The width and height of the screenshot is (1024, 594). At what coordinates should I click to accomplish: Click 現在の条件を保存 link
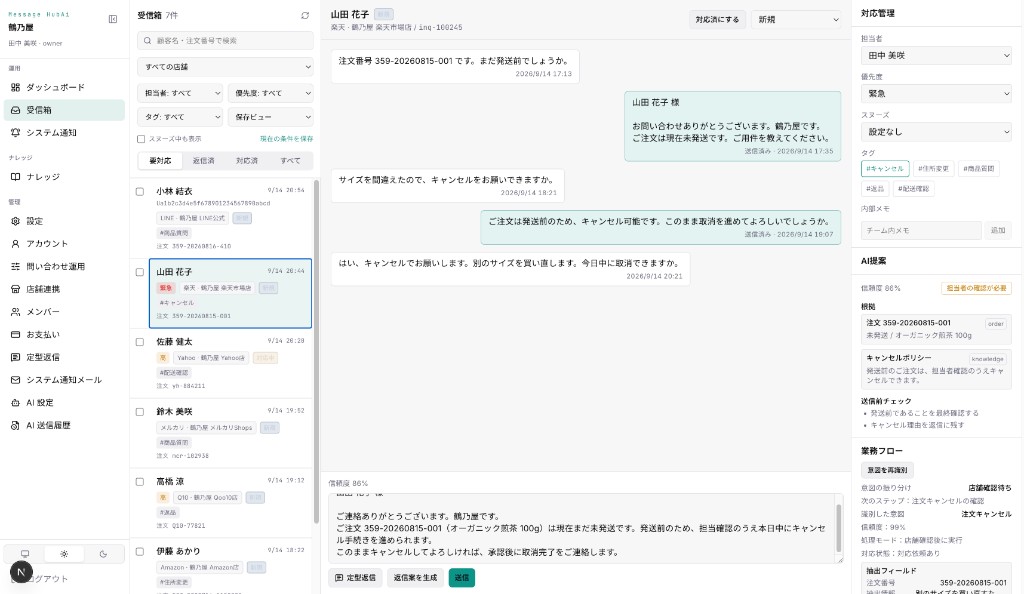click(287, 139)
